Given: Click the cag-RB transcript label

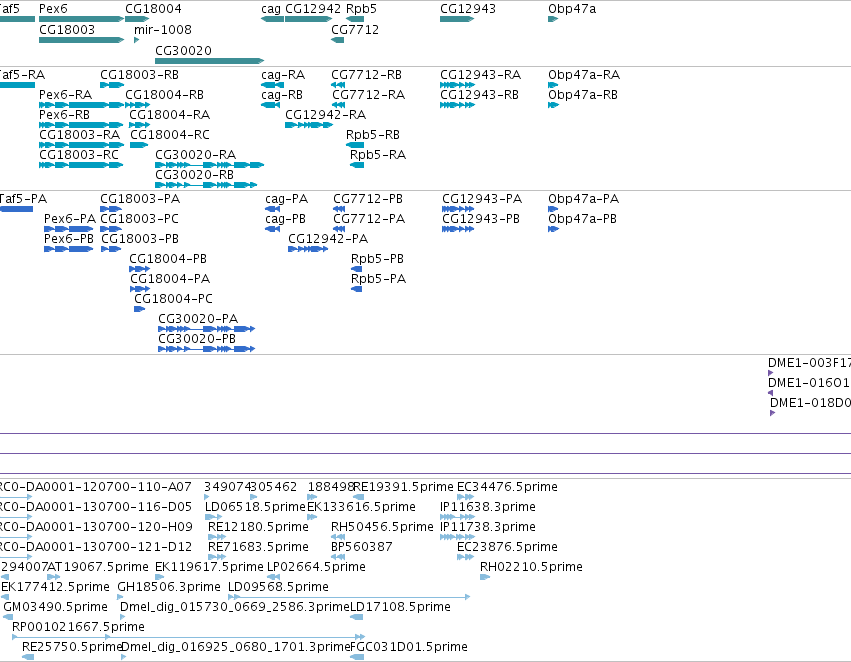Looking at the screenshot, I should tap(282, 94).
